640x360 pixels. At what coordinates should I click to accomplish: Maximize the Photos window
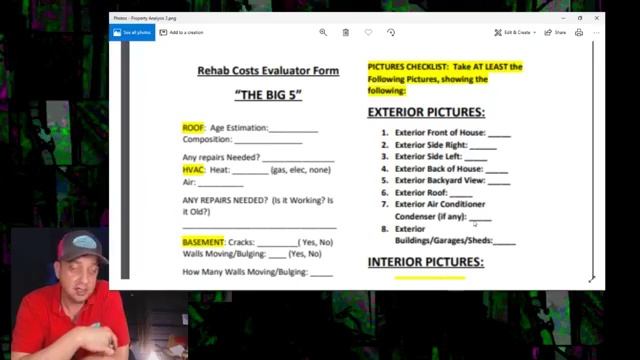580,18
